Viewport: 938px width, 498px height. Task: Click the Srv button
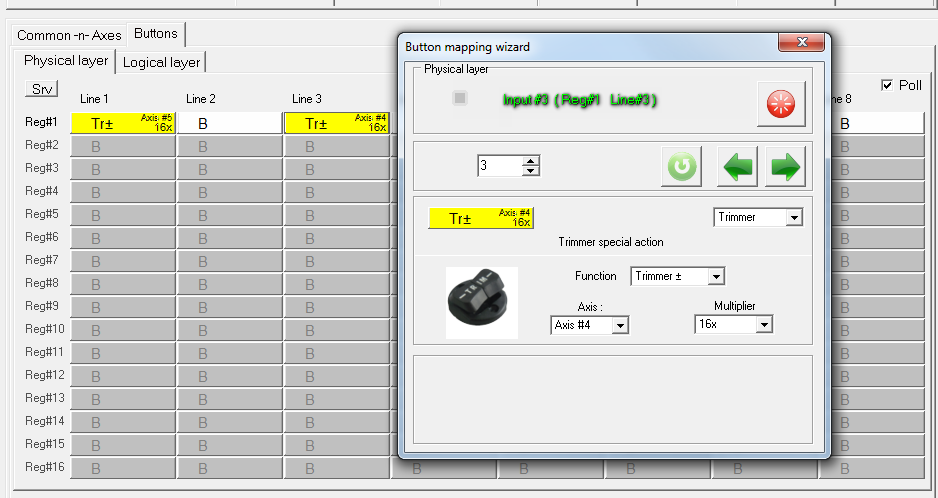pyautogui.click(x=42, y=89)
